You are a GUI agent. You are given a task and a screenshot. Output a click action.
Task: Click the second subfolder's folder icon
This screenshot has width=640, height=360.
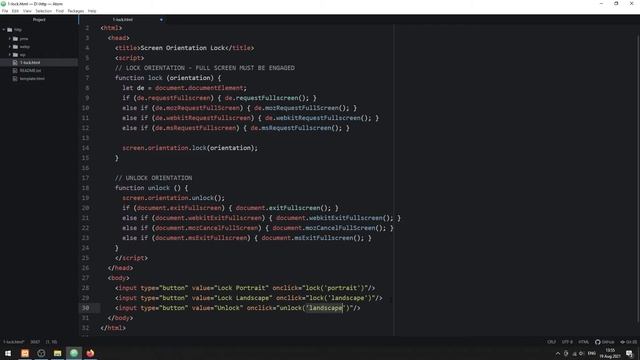(x=16, y=47)
